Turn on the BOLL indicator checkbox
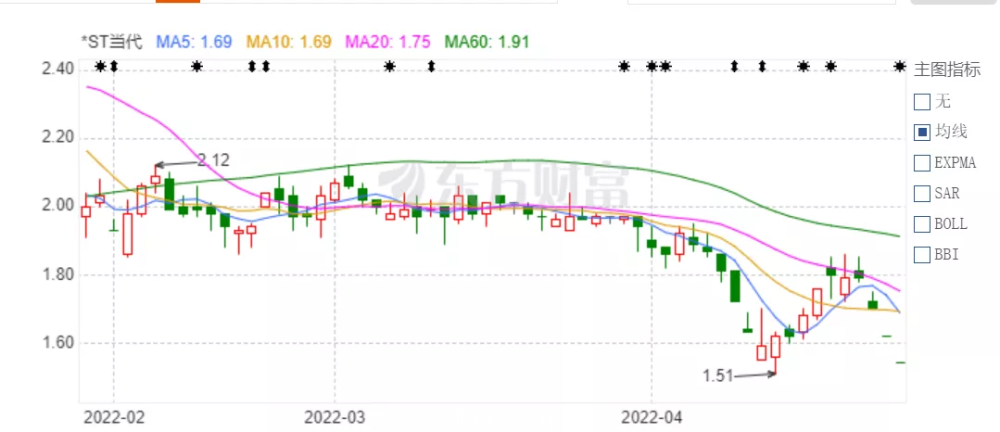Image resolution: width=1000 pixels, height=432 pixels. tap(922, 224)
